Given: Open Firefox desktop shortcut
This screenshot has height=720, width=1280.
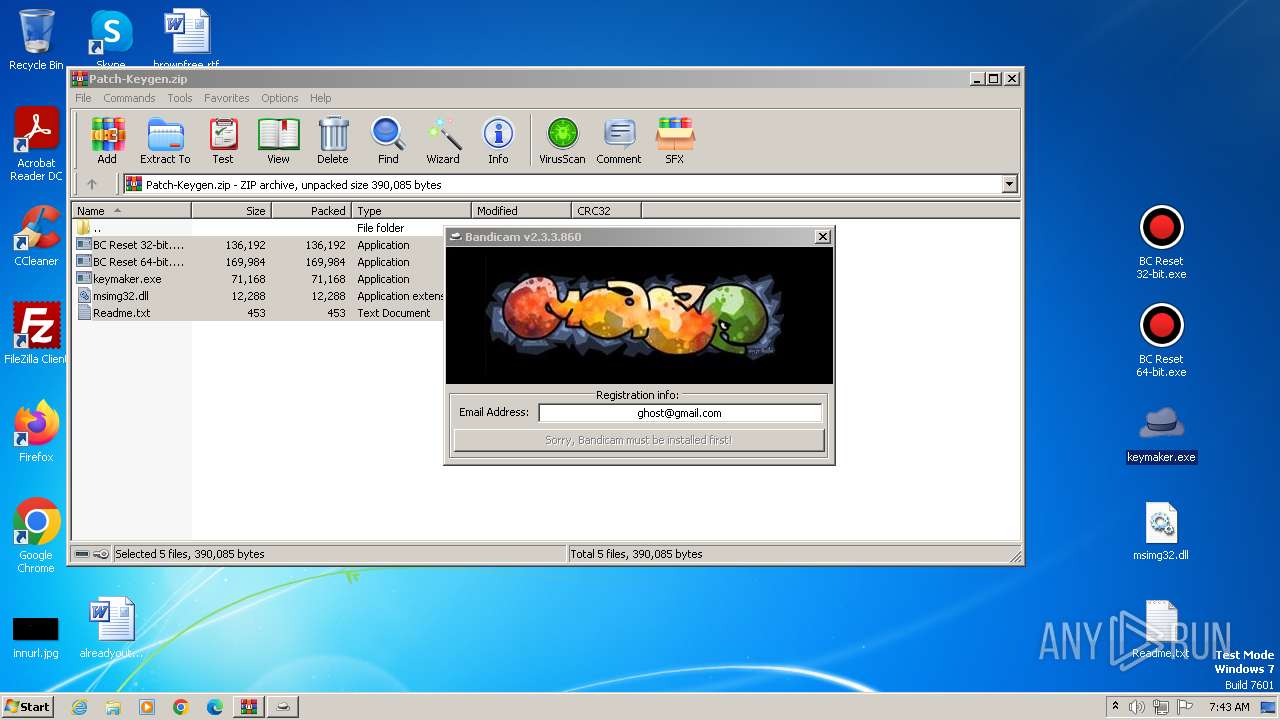Looking at the screenshot, I should pos(36,432).
